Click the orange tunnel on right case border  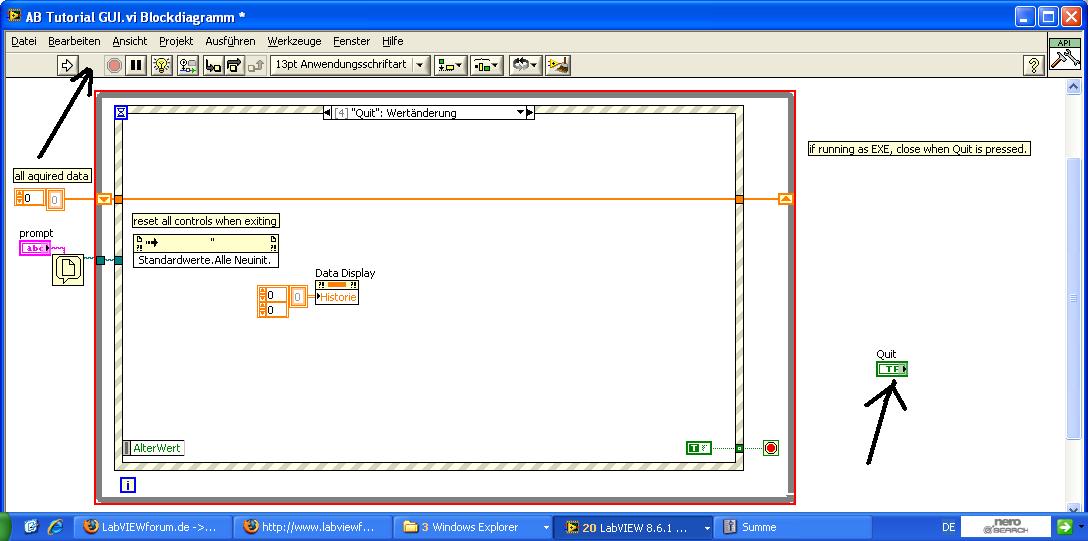pos(739,199)
